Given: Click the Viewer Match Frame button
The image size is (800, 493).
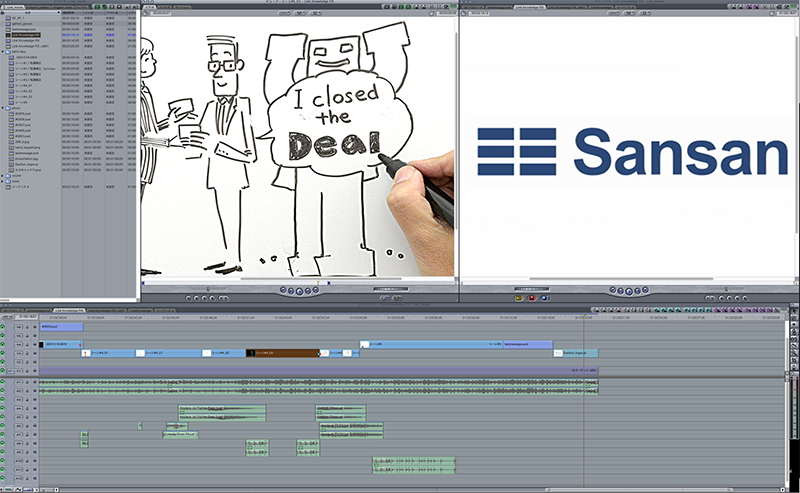Looking at the screenshot, I should (188, 298).
